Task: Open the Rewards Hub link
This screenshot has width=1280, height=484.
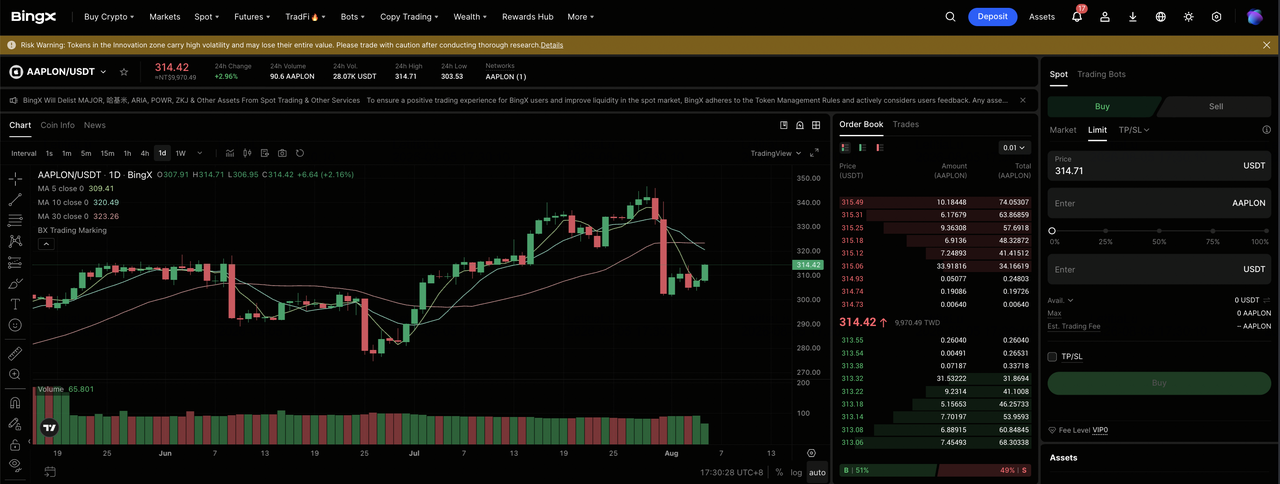Action: (x=527, y=17)
